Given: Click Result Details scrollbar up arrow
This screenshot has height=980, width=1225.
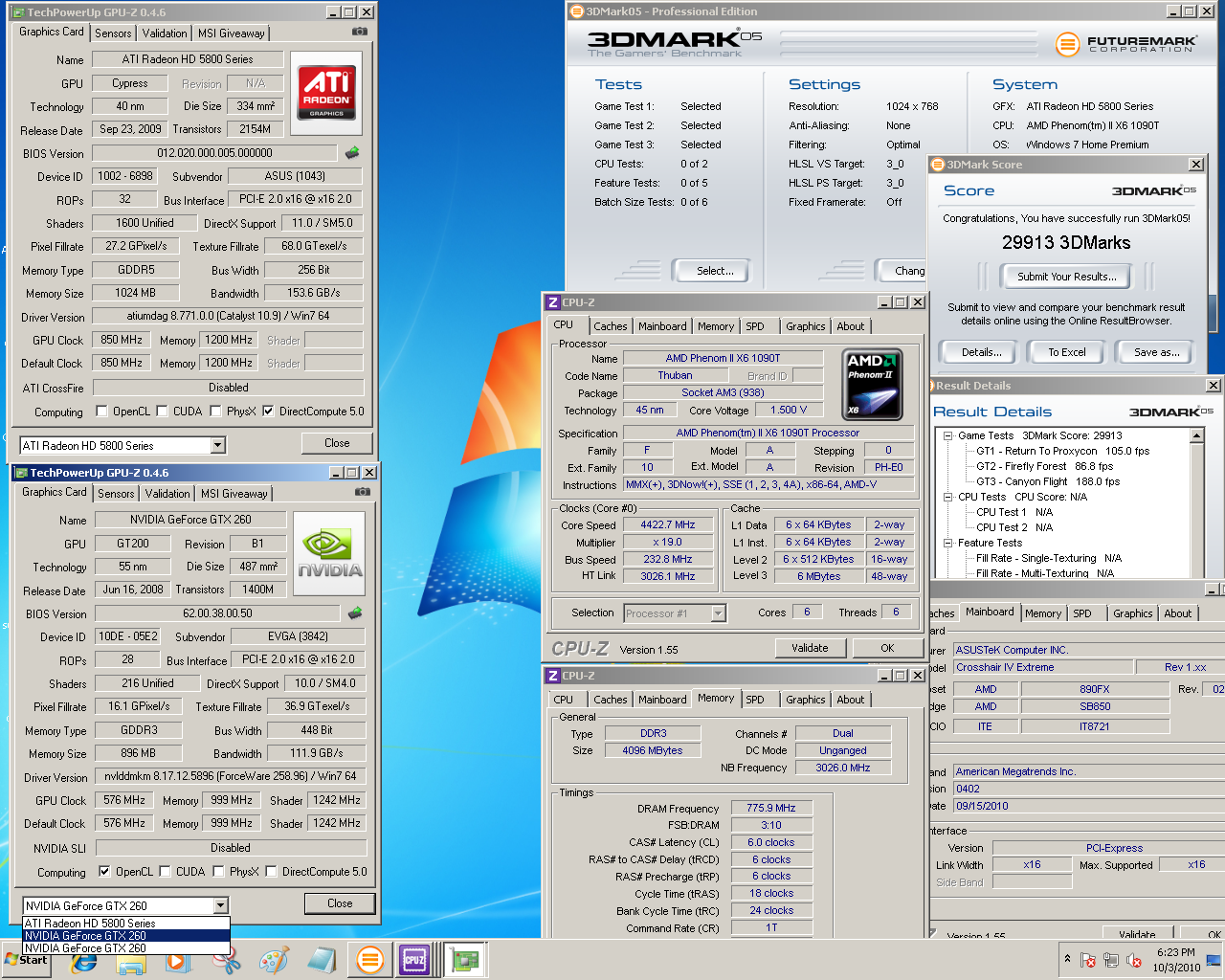Looking at the screenshot, I should tap(1196, 435).
